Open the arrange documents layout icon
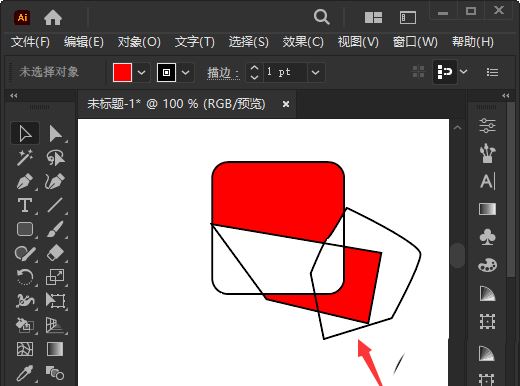 pyautogui.click(x=373, y=17)
